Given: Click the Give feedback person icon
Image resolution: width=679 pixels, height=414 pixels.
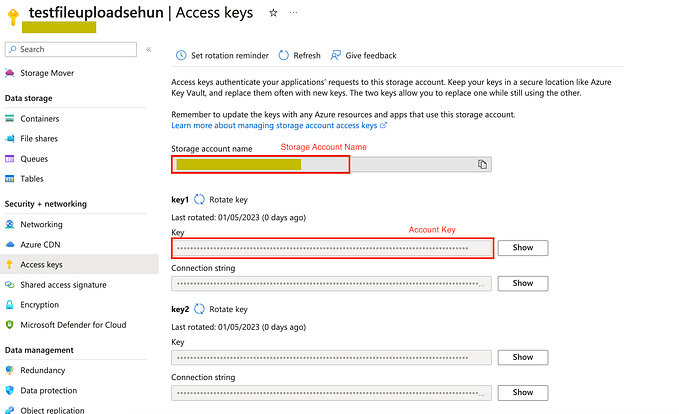Looking at the screenshot, I should (336, 55).
